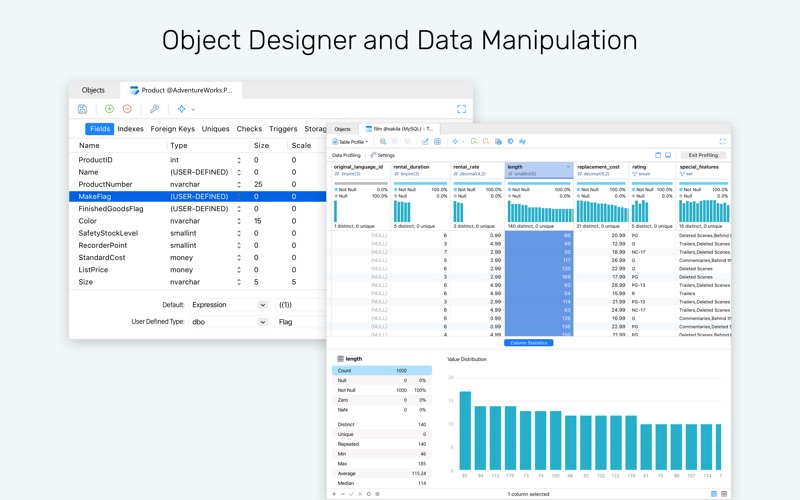Click the pencil edit icon in film toolbar
This screenshot has height=500, width=800.
425,141
